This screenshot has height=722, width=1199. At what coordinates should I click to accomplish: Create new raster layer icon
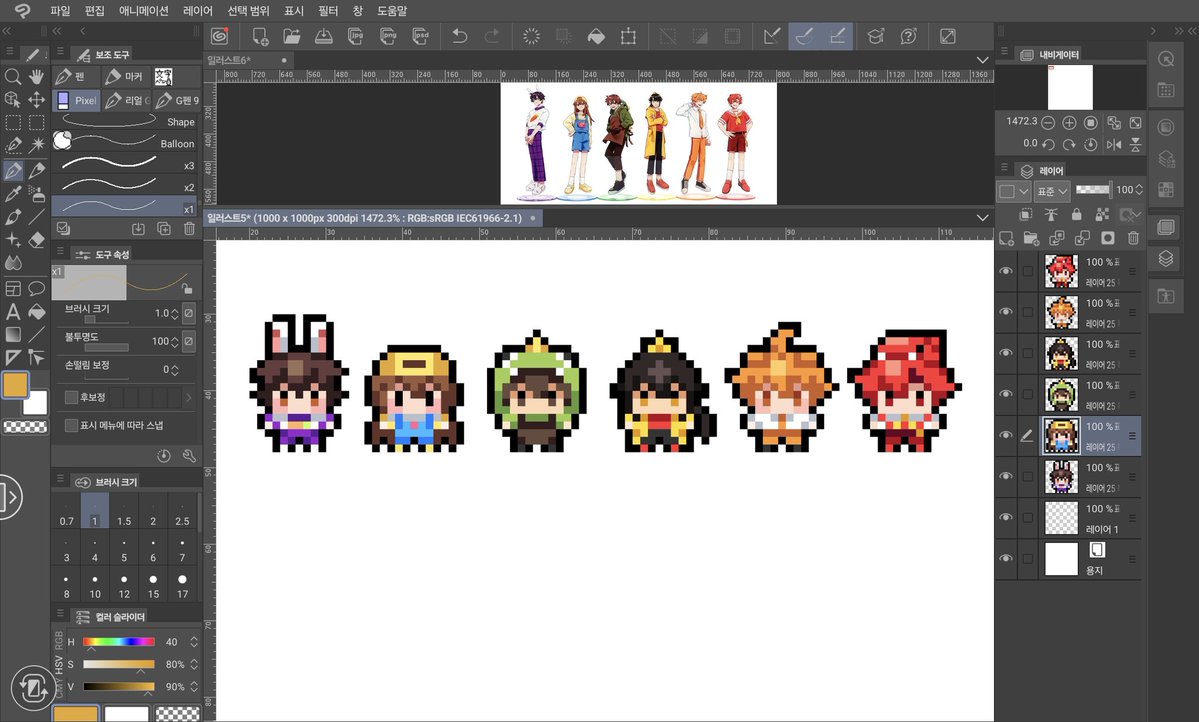click(x=1006, y=239)
